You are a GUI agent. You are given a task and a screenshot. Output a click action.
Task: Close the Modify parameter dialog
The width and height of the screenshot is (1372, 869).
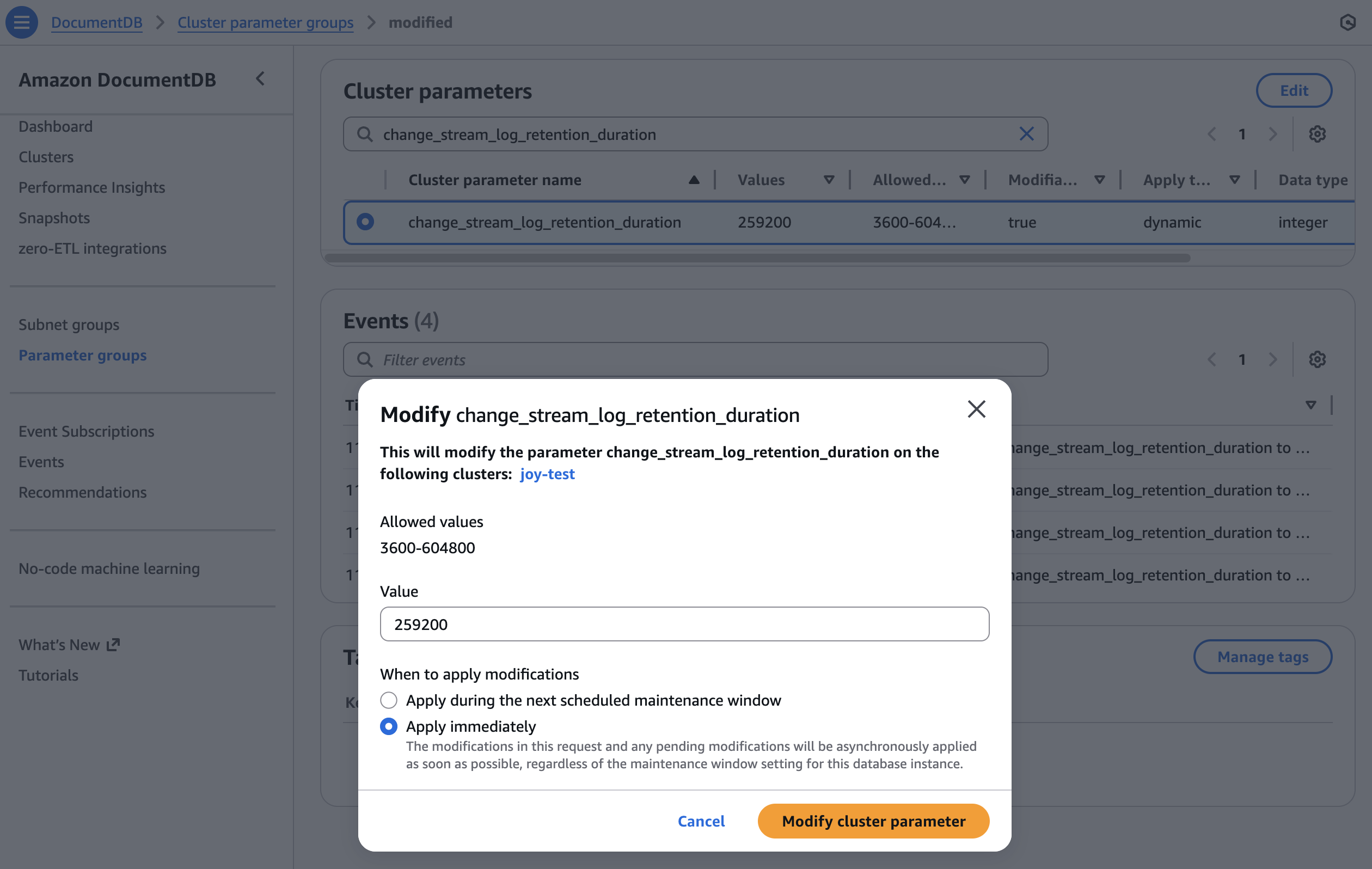click(x=976, y=409)
